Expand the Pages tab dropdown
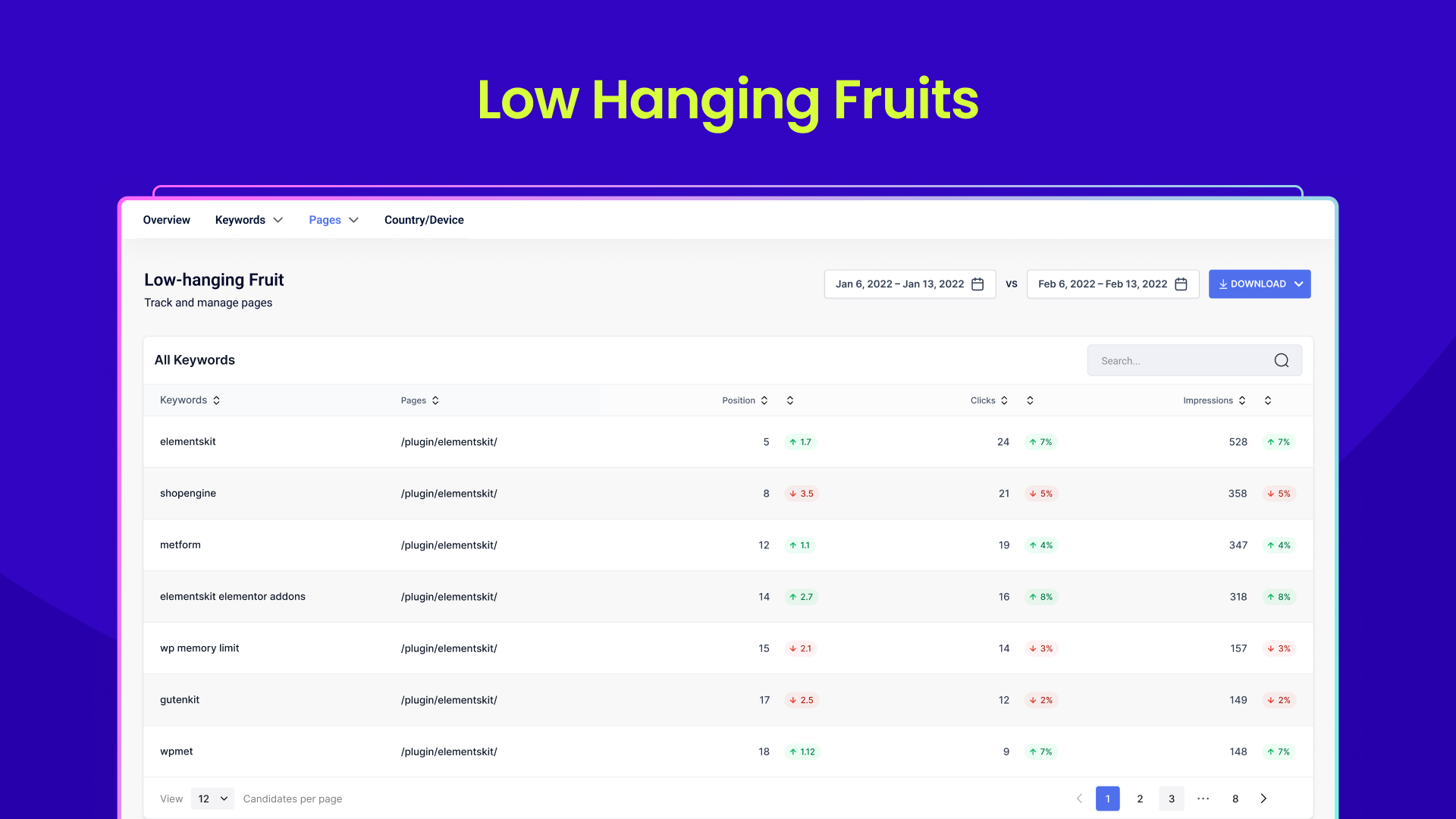The height and width of the screenshot is (819, 1456). pyautogui.click(x=353, y=220)
